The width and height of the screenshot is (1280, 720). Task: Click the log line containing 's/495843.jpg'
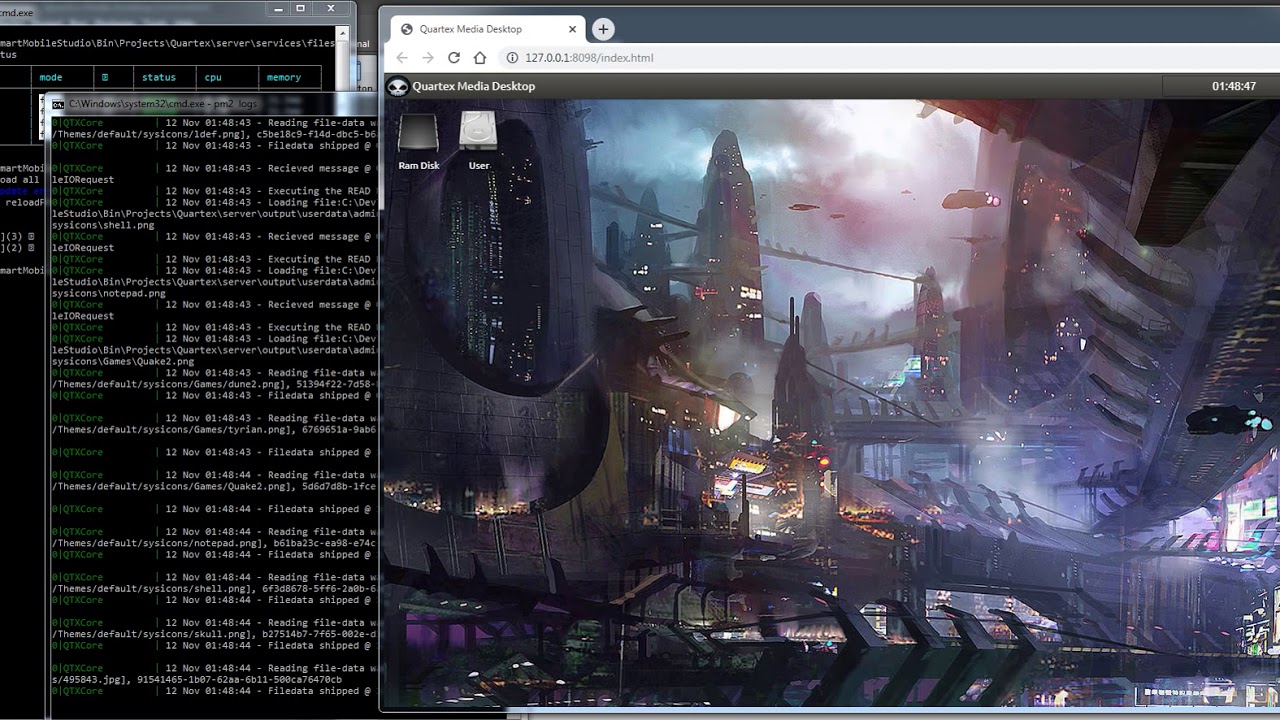pyautogui.click(x=197, y=680)
